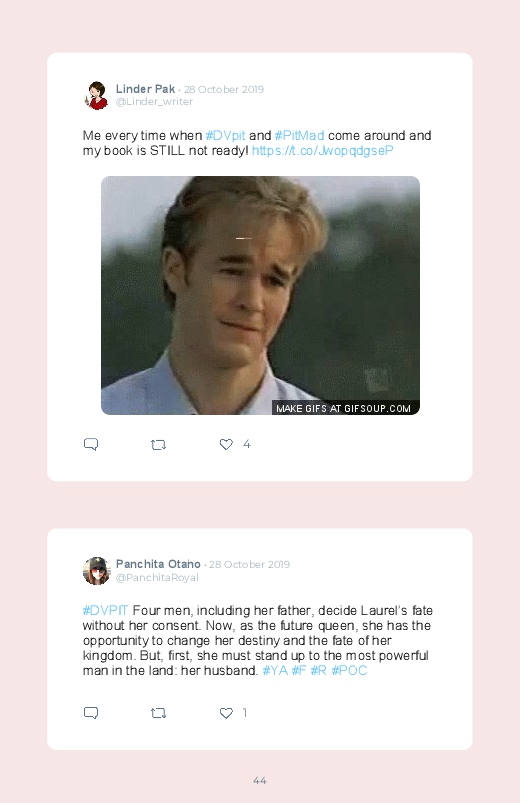Open the crying man GIF image
This screenshot has height=803, width=520.
260,295
